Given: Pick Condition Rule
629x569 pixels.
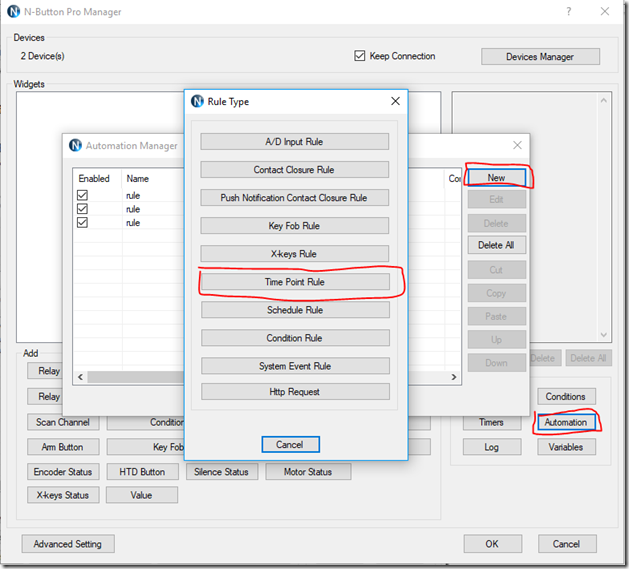Looking at the screenshot, I should 295,338.
